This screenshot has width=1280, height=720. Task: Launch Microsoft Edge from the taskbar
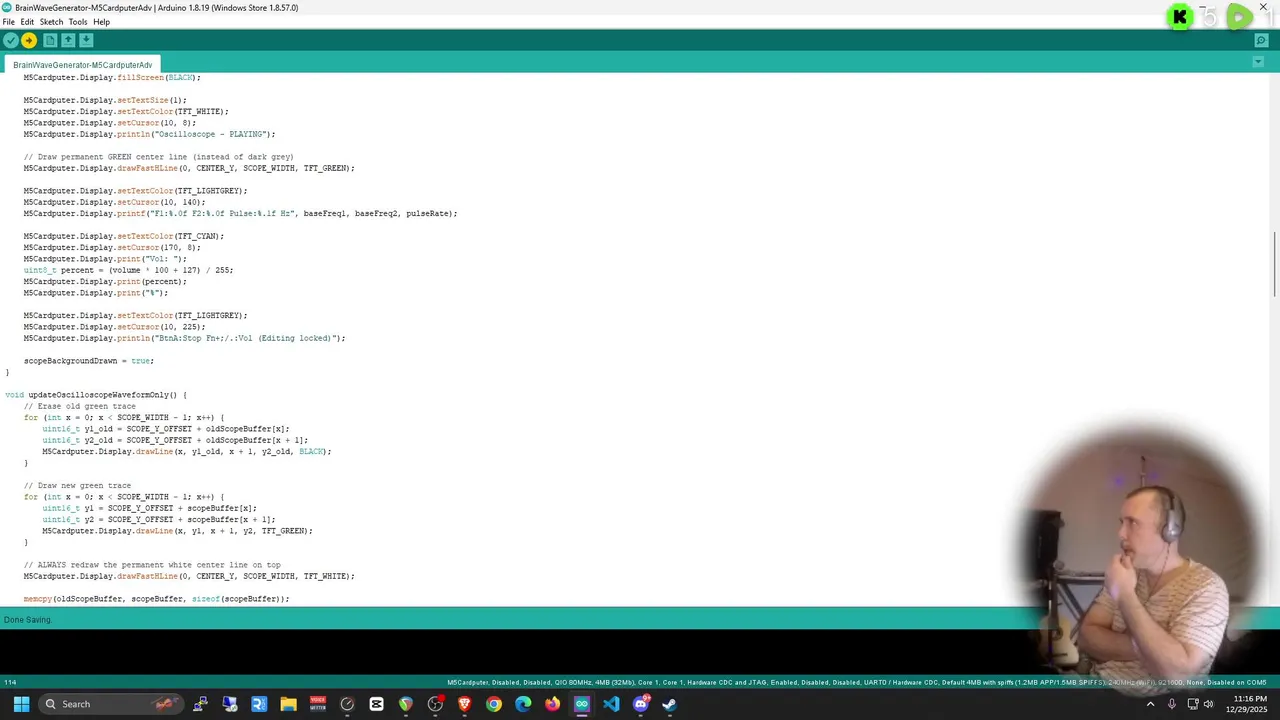(523, 704)
